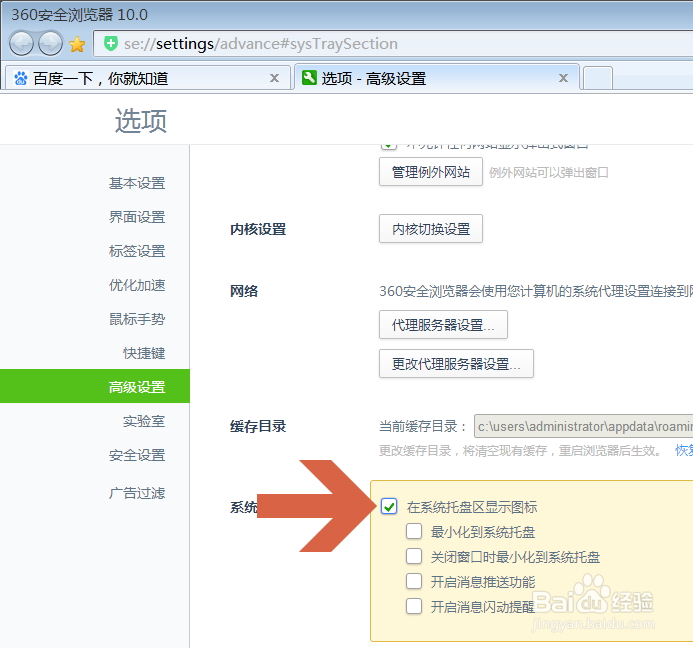Click the 代理服务器设置... button
This screenshot has width=693, height=648.
[443, 325]
